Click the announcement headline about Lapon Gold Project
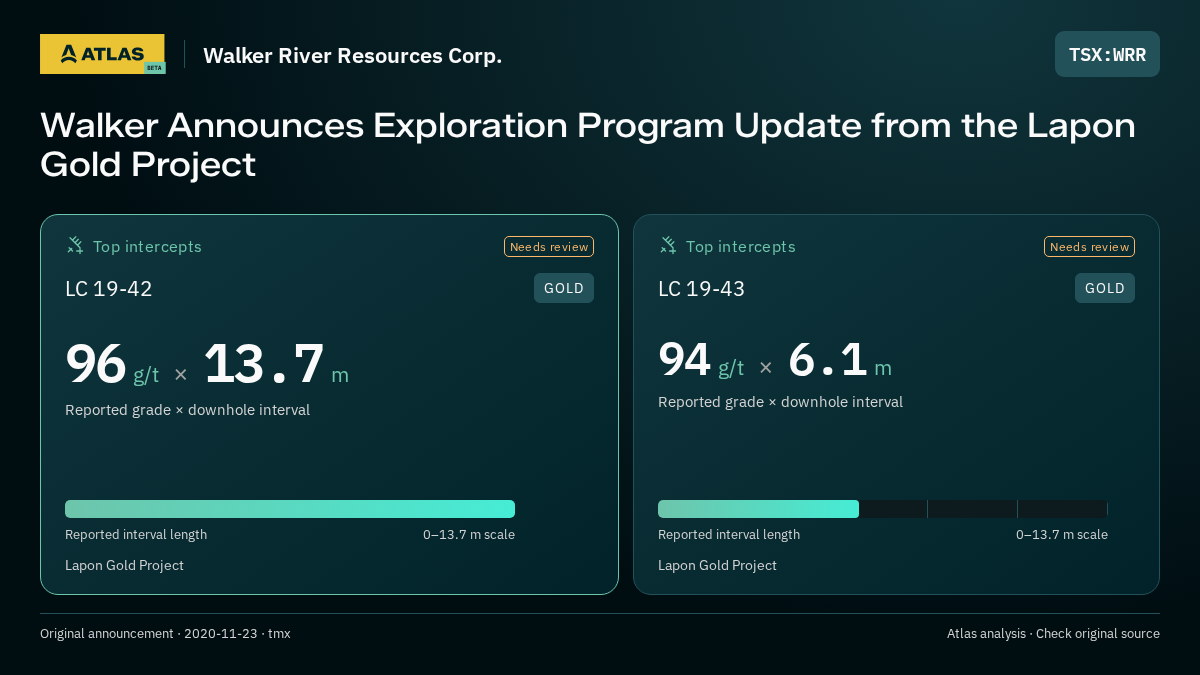 tap(588, 144)
